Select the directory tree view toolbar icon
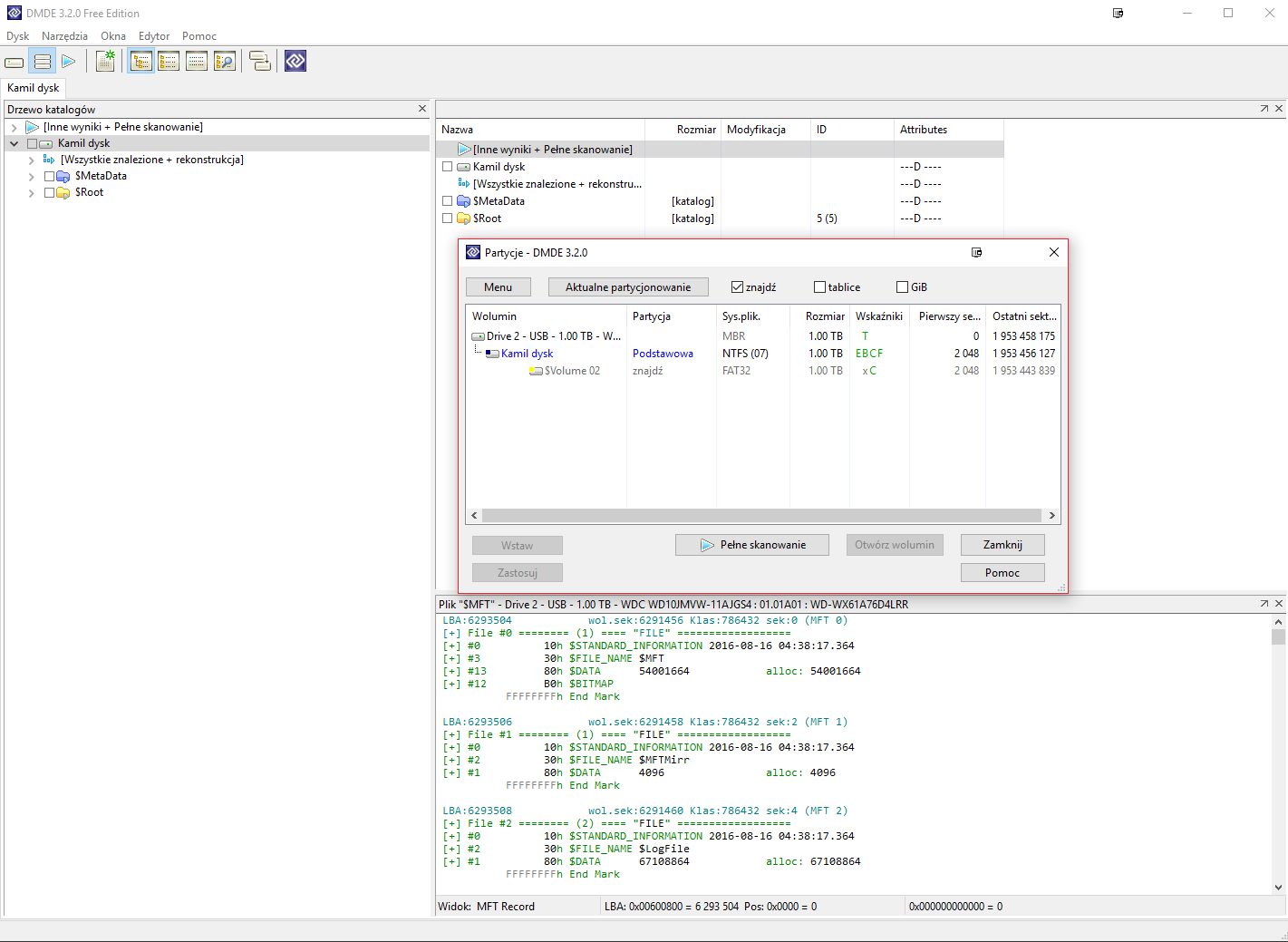Image resolution: width=1288 pixels, height=942 pixels. pyautogui.click(x=140, y=61)
